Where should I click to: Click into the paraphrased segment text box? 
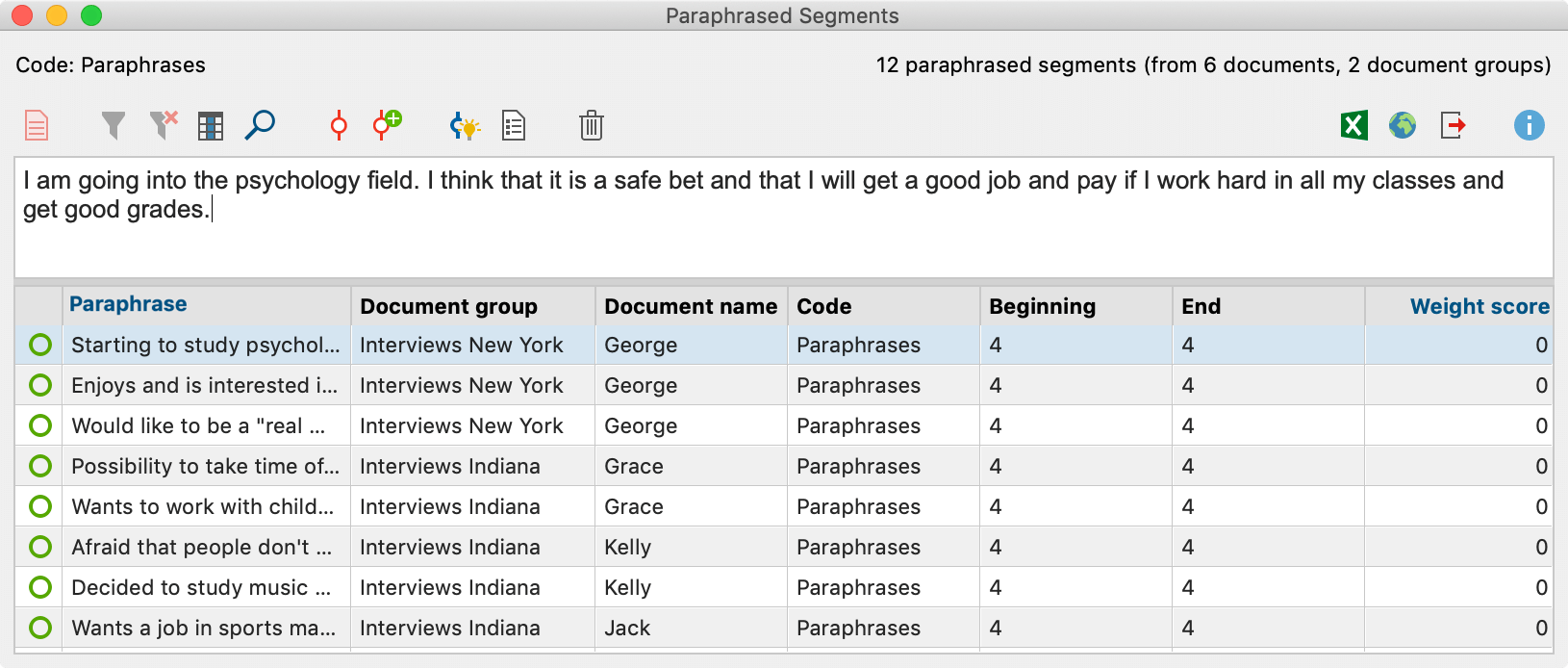(x=783, y=218)
